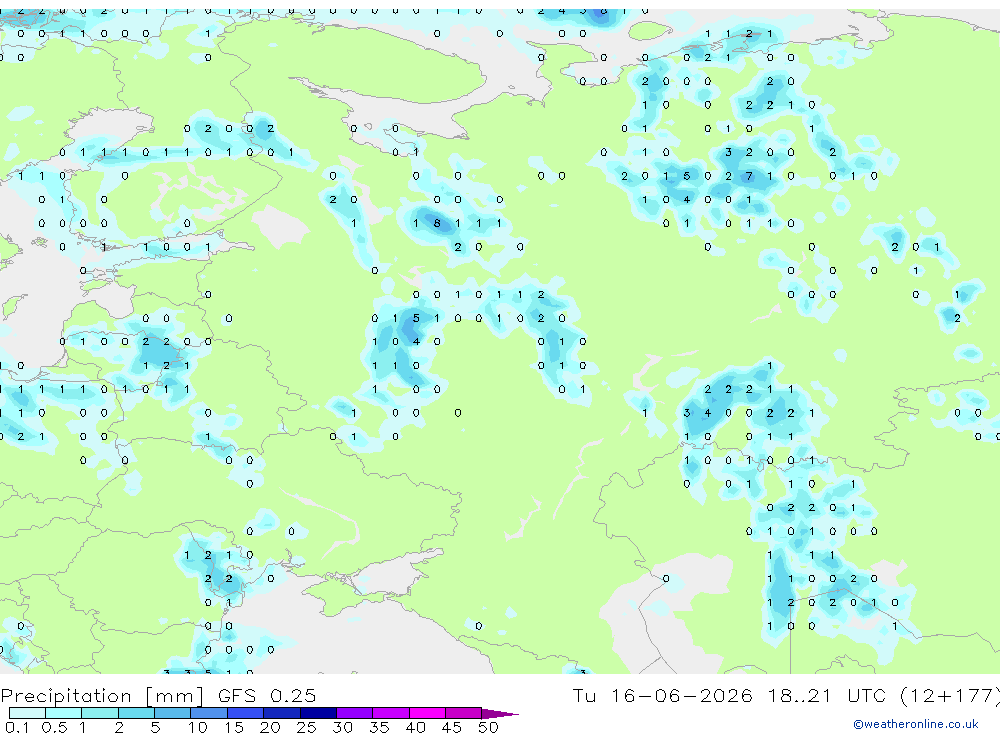Select the 0.5–1 mm legend color swatch
Screen dimensions: 1000x733
click(x=64, y=713)
